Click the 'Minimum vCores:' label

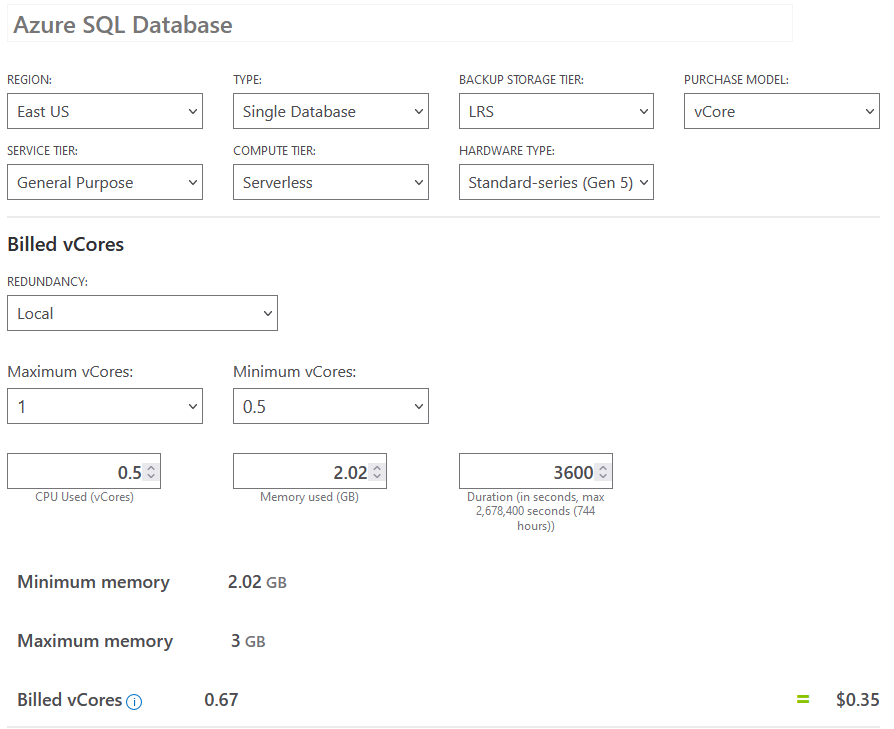click(295, 372)
